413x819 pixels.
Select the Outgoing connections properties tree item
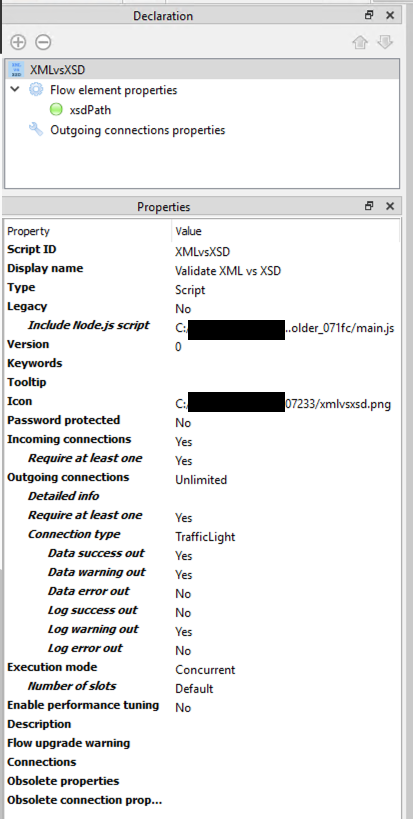pos(137,130)
